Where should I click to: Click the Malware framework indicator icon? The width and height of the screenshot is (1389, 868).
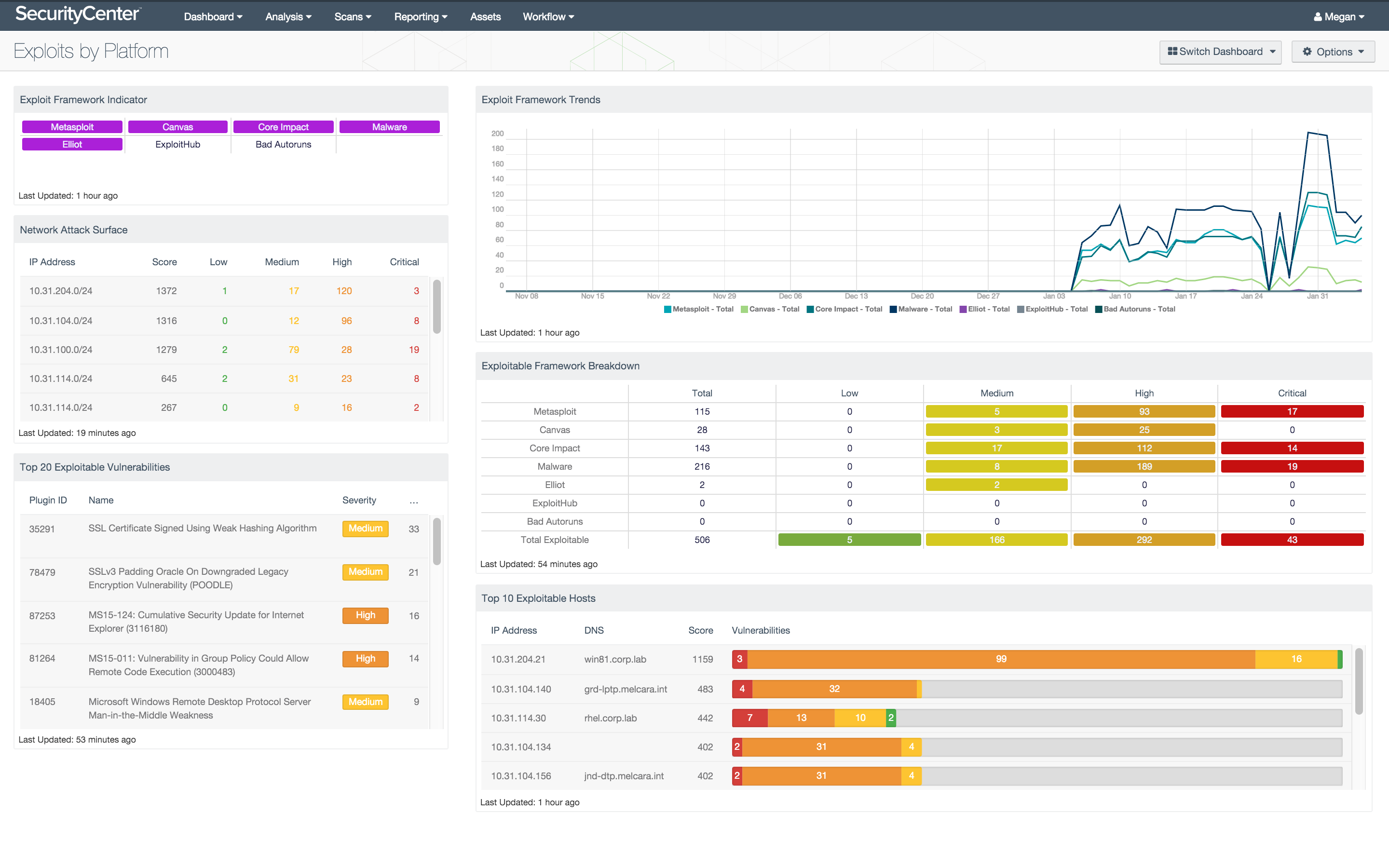pyautogui.click(x=390, y=126)
